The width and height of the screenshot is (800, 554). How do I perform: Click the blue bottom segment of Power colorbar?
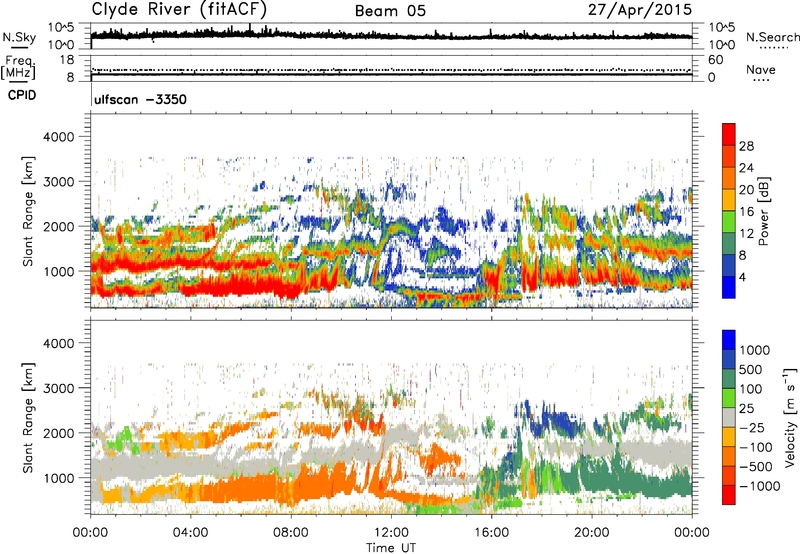coord(729,287)
